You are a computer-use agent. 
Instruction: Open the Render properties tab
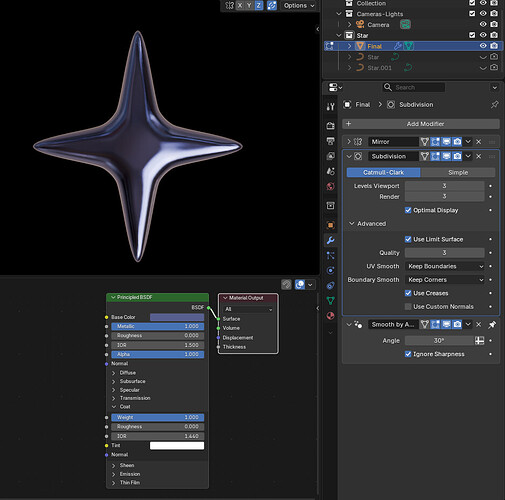[330, 125]
